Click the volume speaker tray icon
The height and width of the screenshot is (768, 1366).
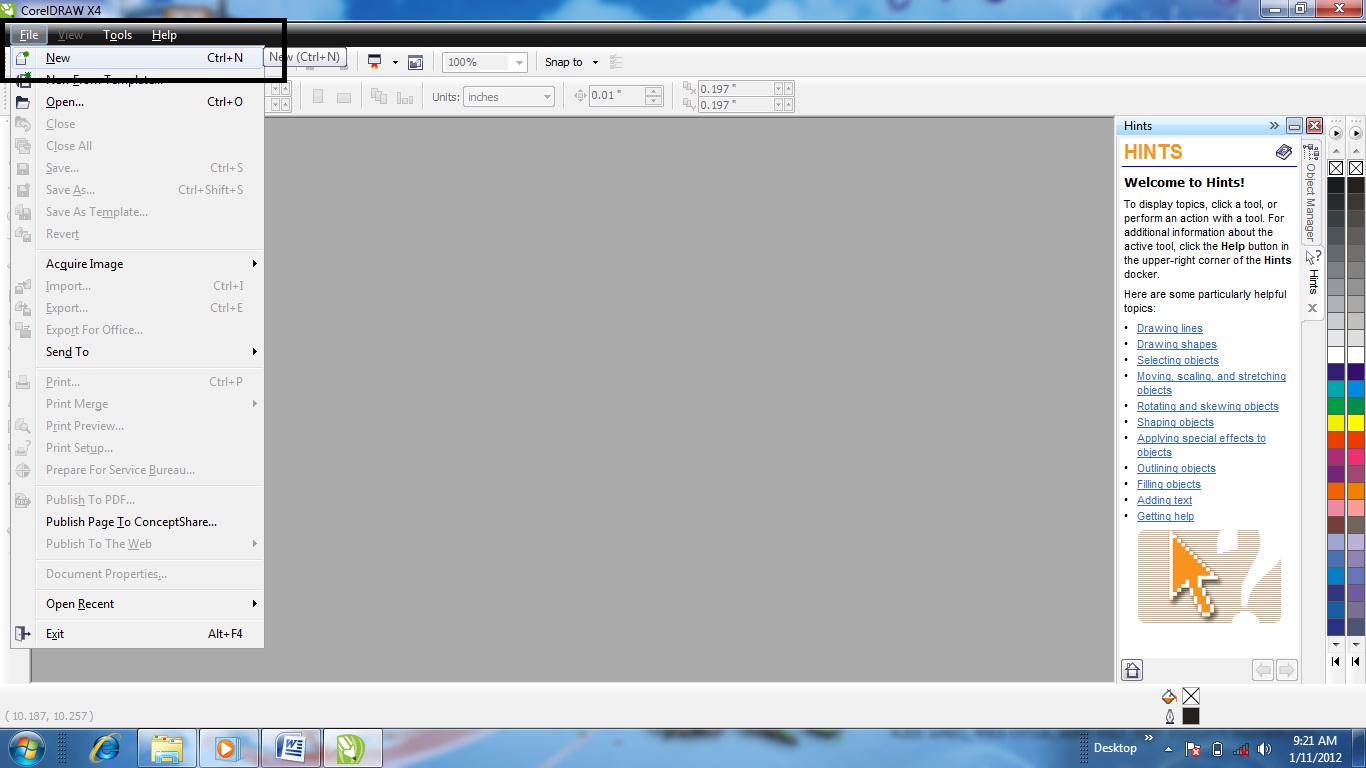coord(1265,748)
